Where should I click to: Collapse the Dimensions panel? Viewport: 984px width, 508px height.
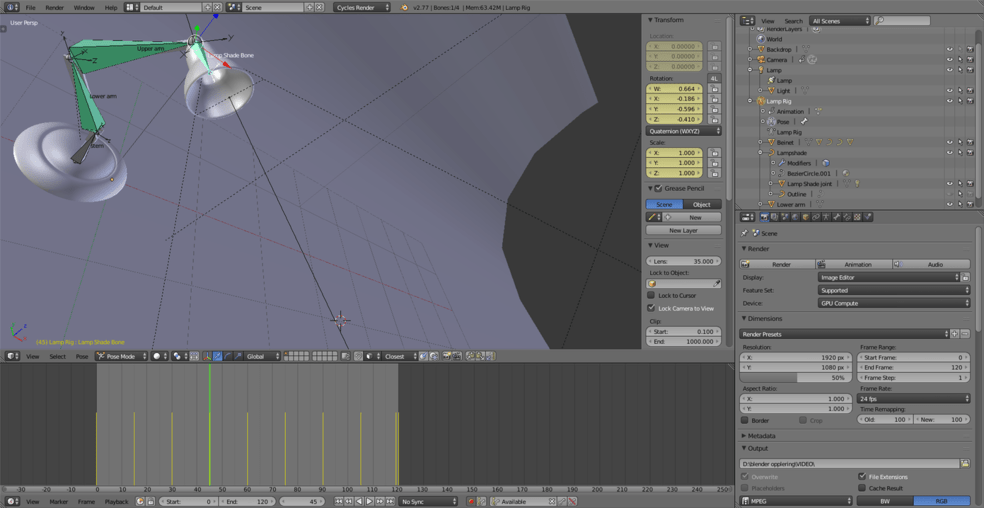coord(765,319)
